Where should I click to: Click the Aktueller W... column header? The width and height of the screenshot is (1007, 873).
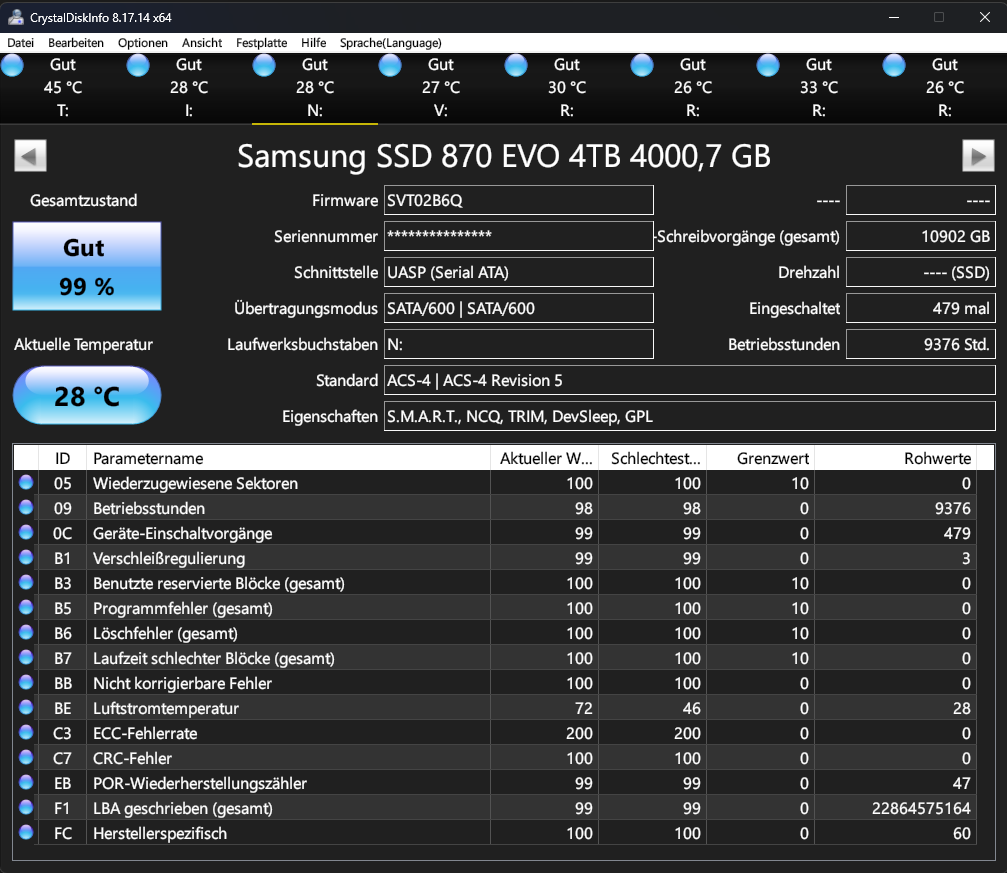click(x=545, y=458)
